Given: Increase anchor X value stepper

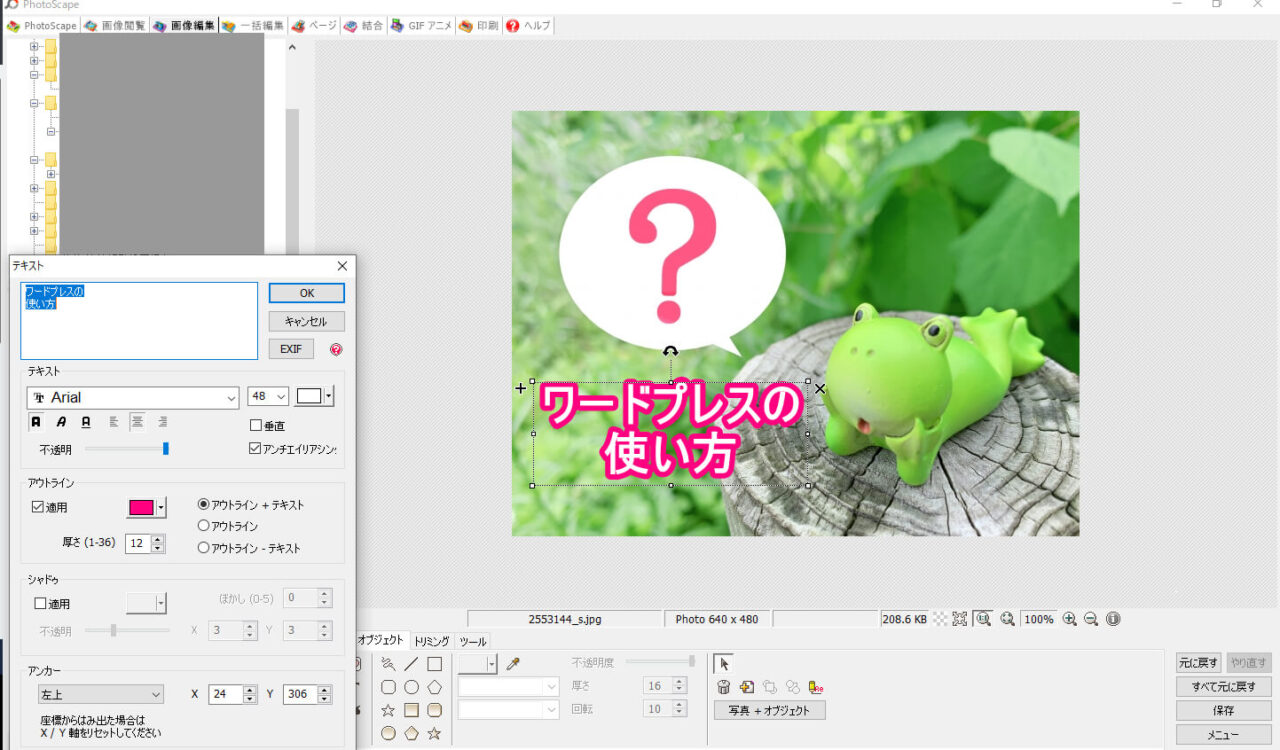Looking at the screenshot, I should 250,689.
